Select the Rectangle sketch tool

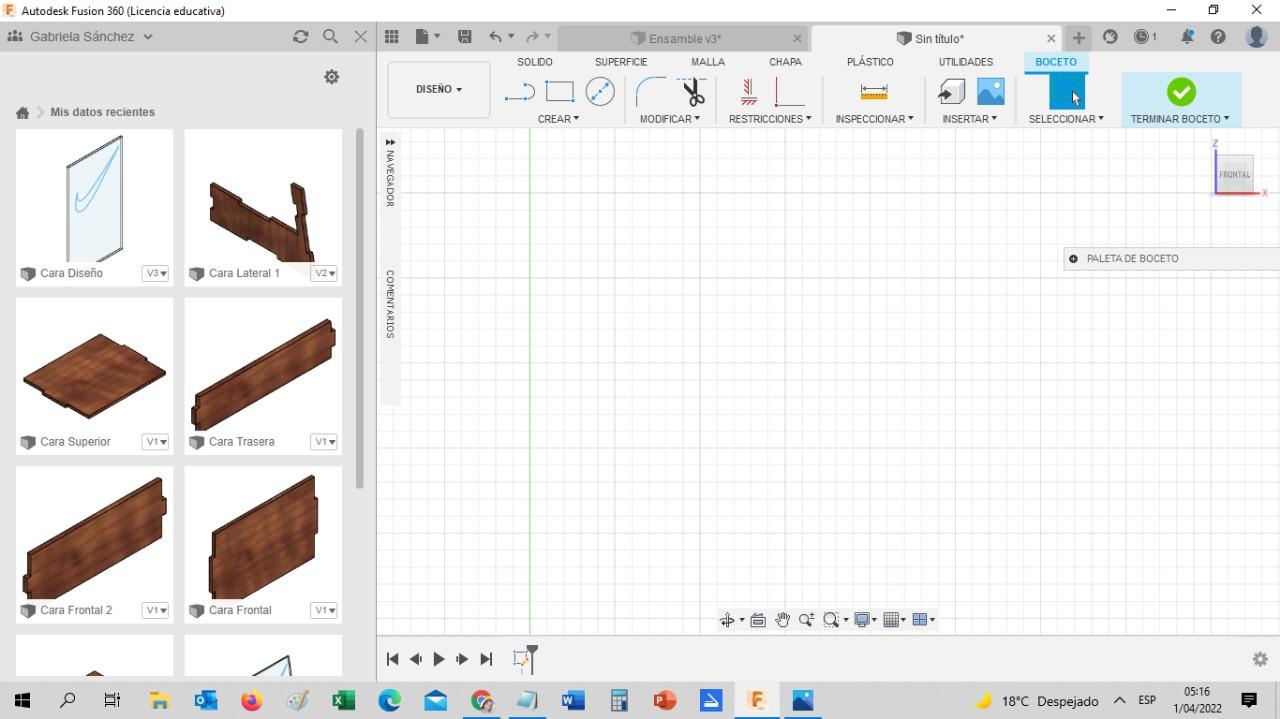(x=560, y=92)
